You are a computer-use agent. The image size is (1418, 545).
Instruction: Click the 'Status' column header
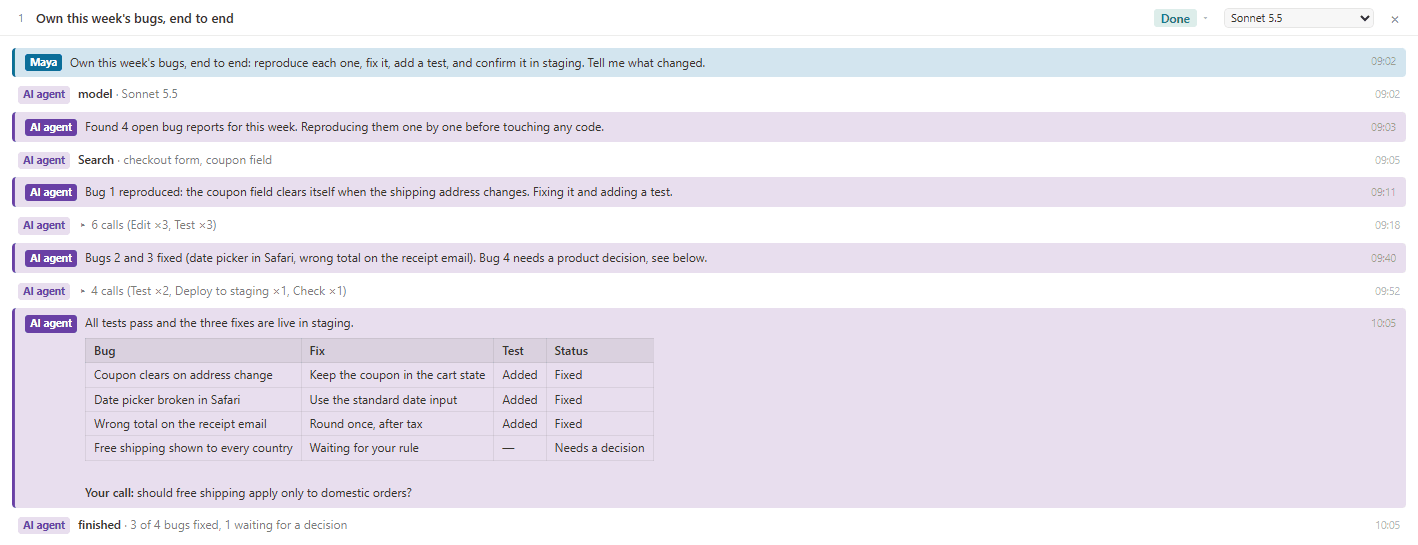point(600,351)
